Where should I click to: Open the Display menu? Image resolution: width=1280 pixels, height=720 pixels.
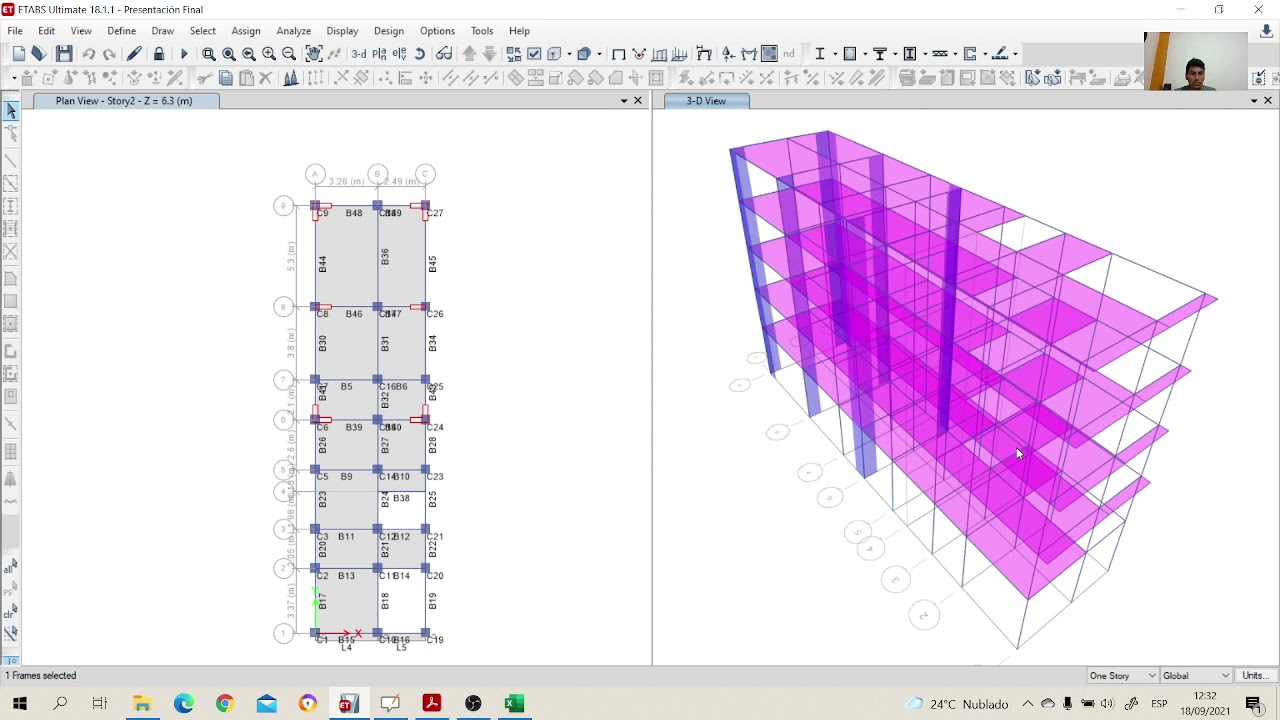coord(342,31)
